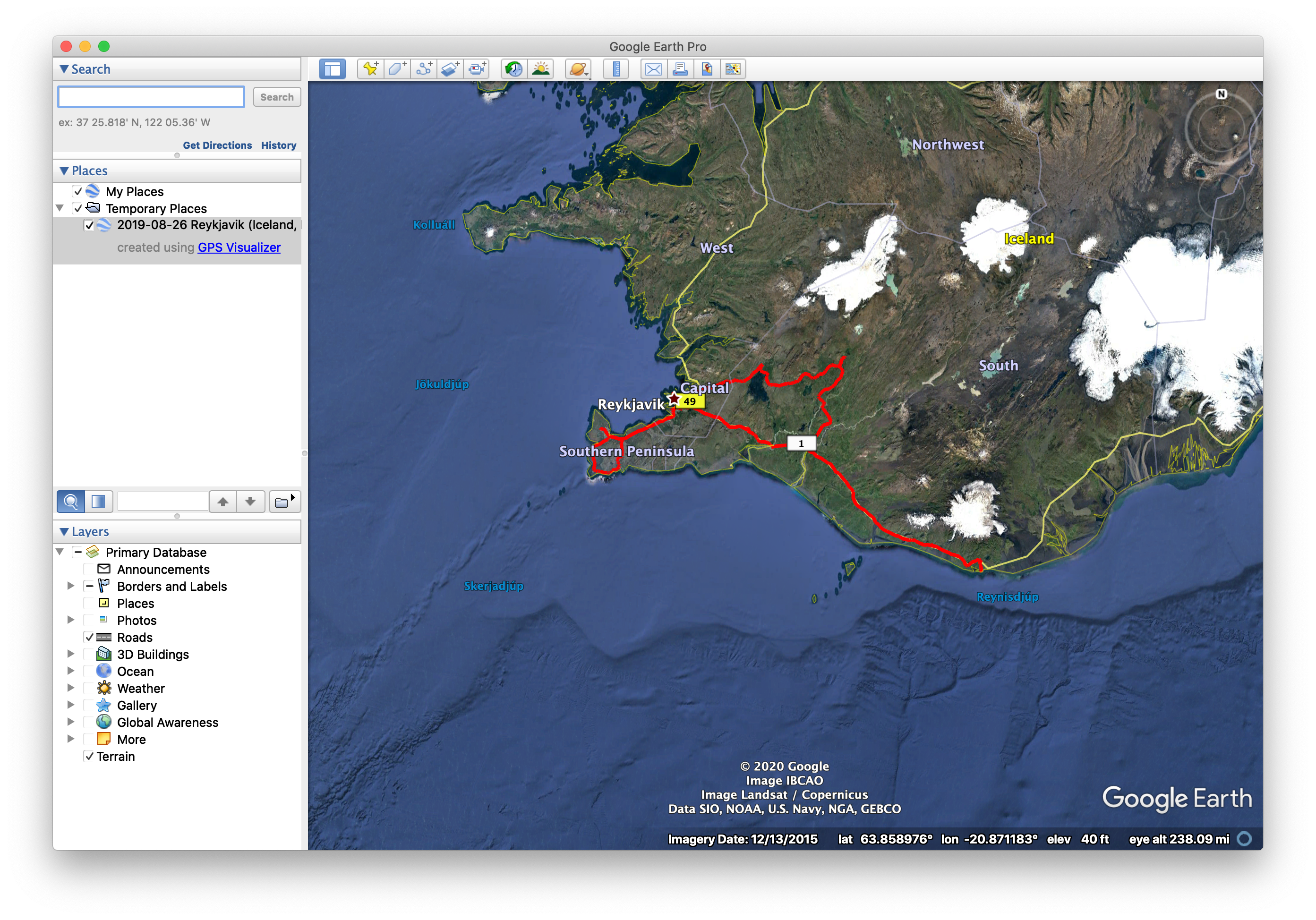Select the Add Polygon tool
The height and width of the screenshot is (920, 1316).
pyautogui.click(x=397, y=69)
